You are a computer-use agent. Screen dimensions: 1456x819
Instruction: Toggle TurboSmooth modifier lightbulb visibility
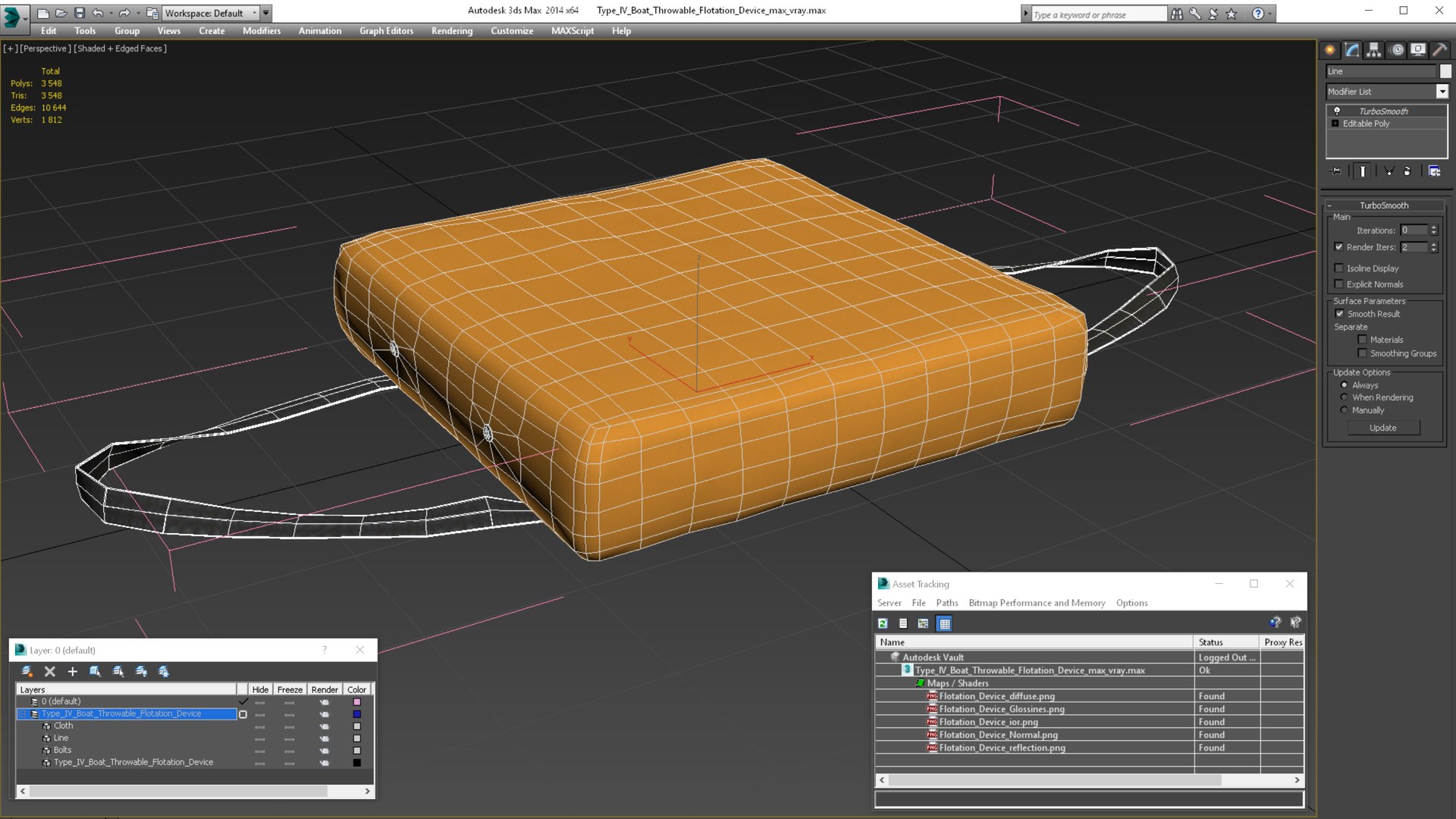(1337, 111)
